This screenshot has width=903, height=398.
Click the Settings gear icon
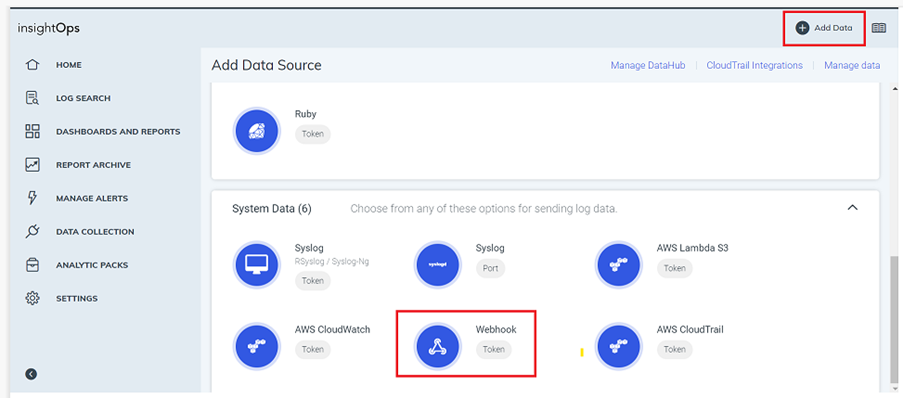[x=32, y=298]
